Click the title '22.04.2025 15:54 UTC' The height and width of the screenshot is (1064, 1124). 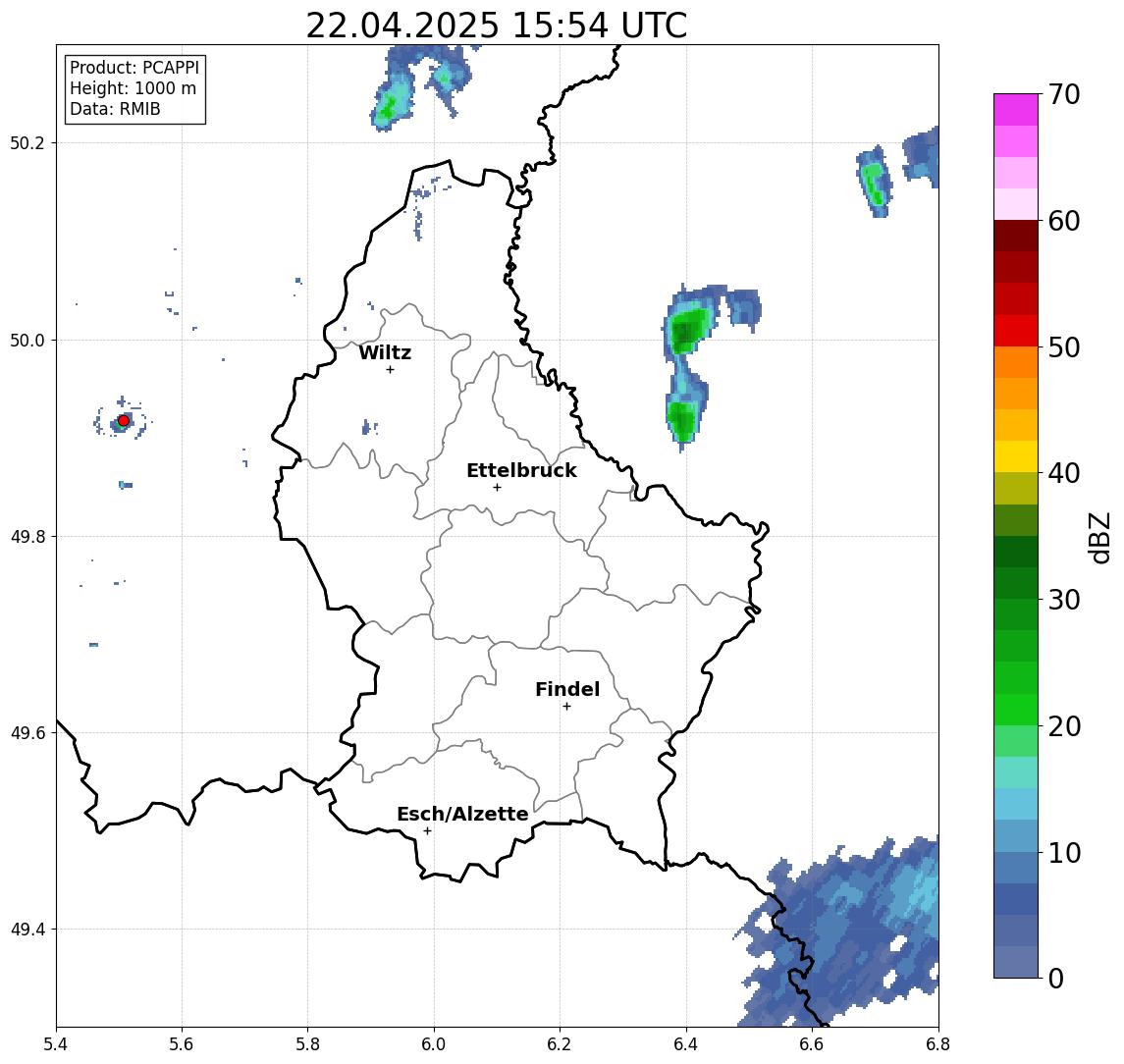[496, 26]
